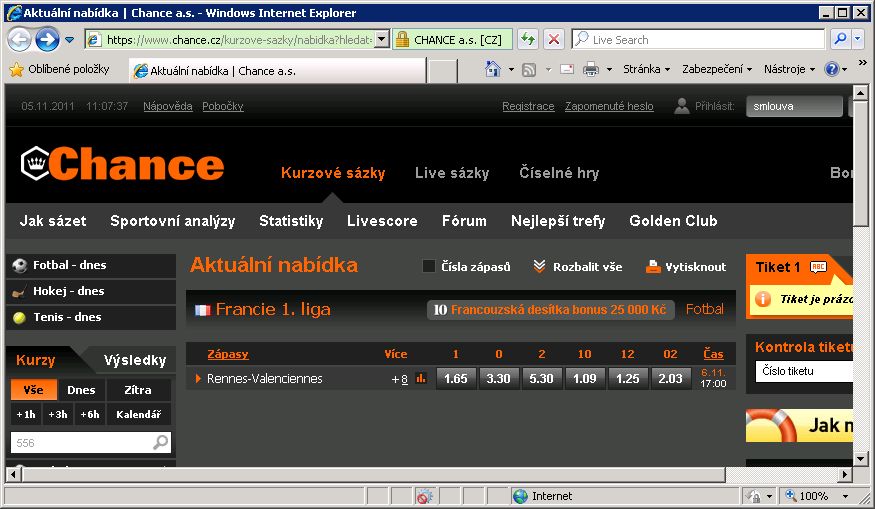The image size is (875, 509).
Task: Select Fotbal - dnes in sidebar
Action: (x=91, y=265)
